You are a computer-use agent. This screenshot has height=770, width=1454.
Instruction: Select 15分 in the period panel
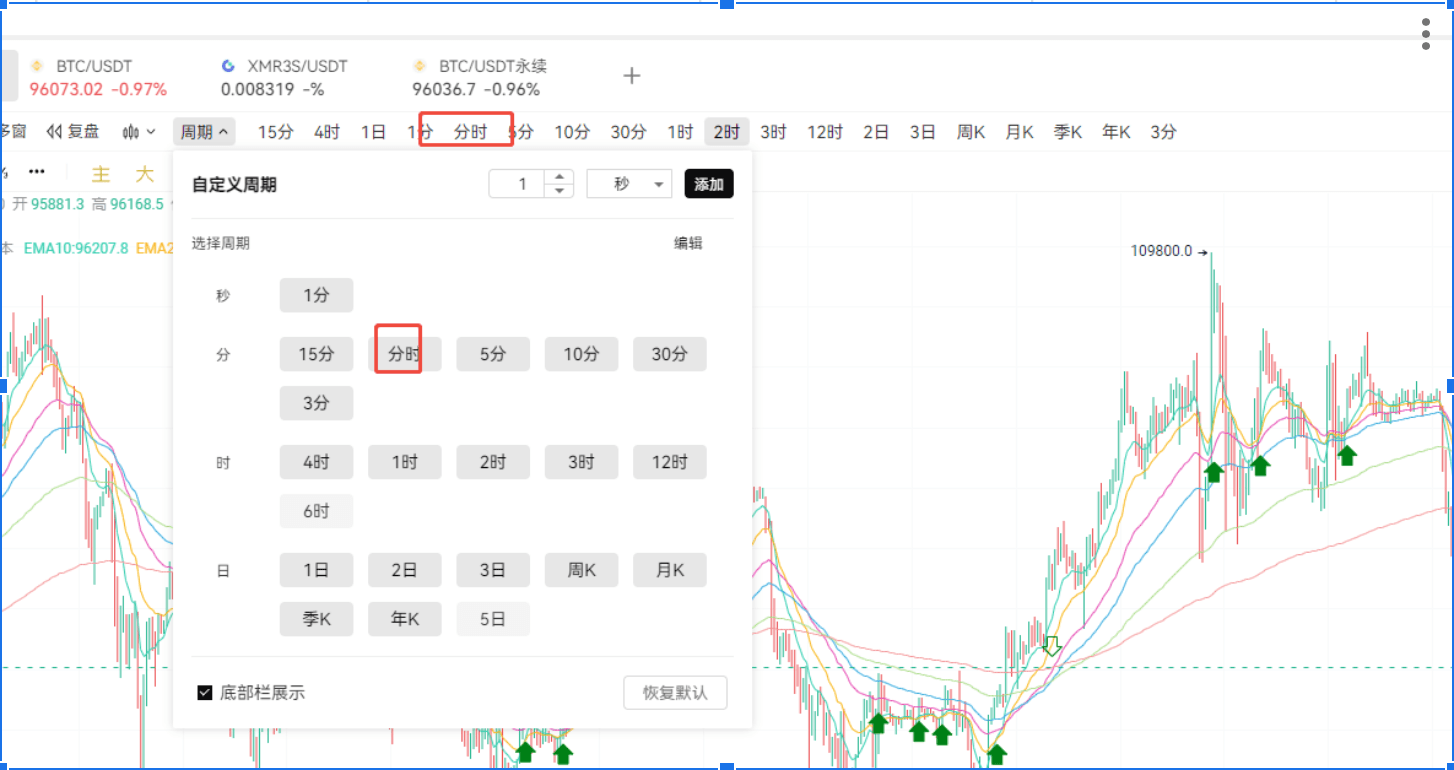coord(316,354)
